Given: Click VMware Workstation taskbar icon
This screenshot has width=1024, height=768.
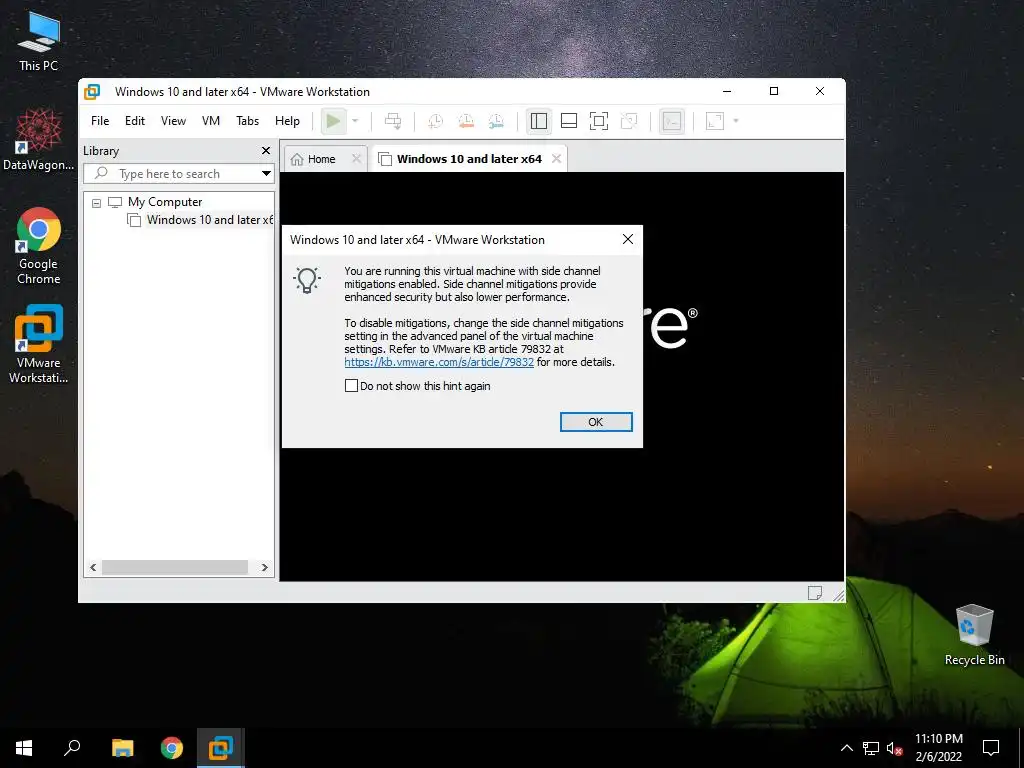Looking at the screenshot, I should [221, 748].
